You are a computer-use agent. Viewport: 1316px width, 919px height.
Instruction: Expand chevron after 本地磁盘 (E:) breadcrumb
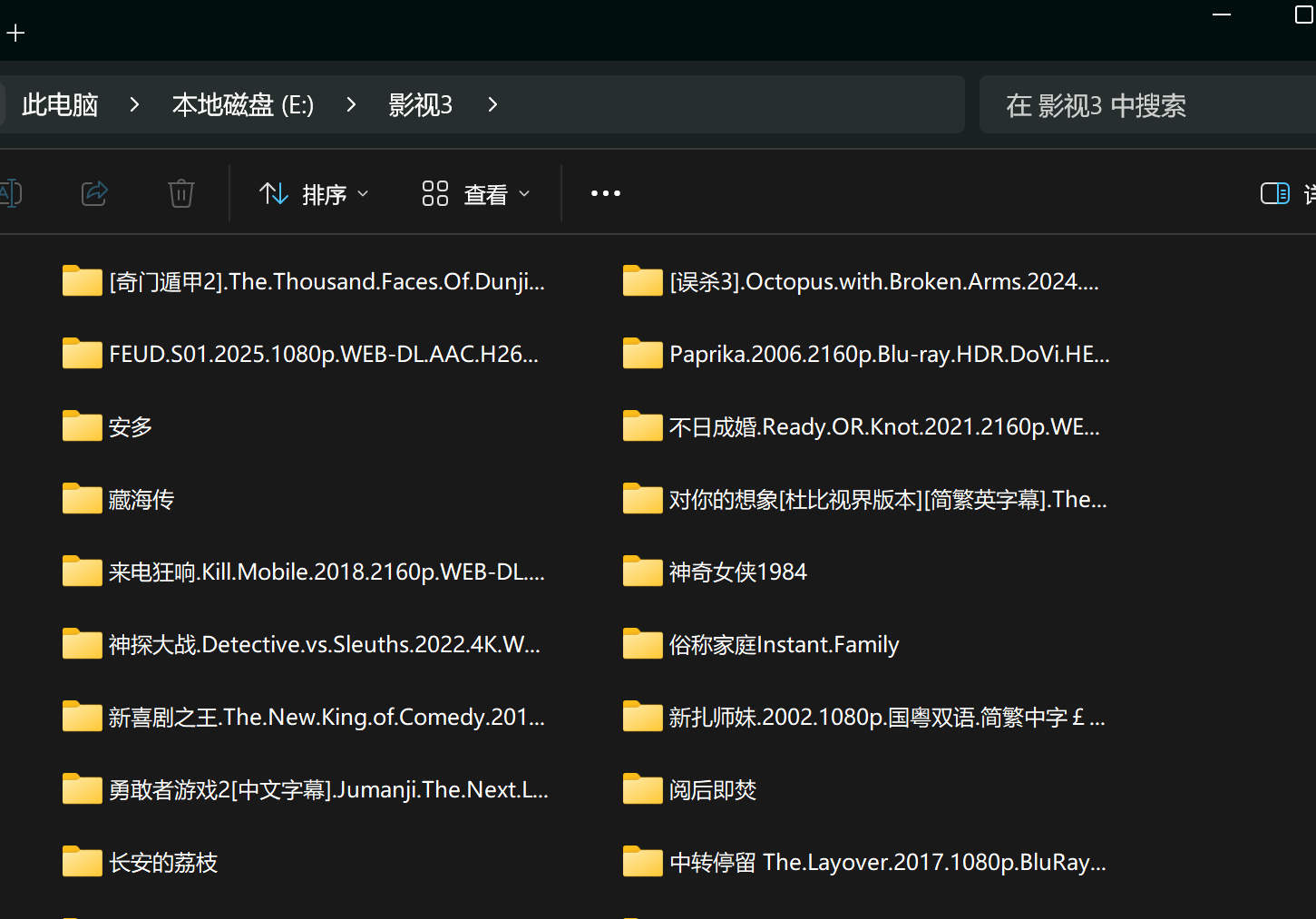[x=351, y=105]
